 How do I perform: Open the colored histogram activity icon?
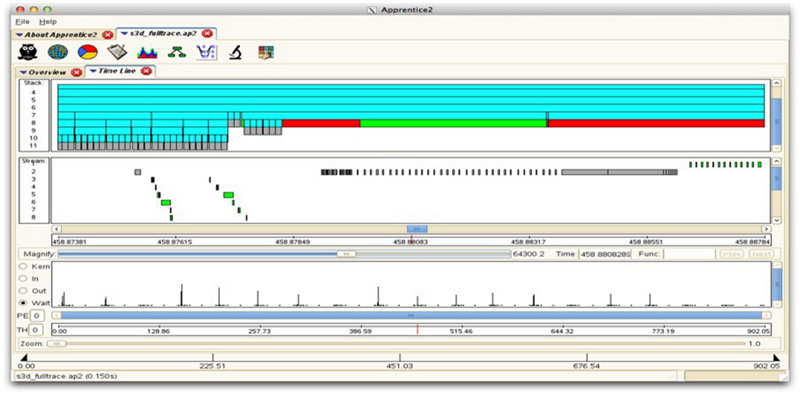tap(147, 52)
